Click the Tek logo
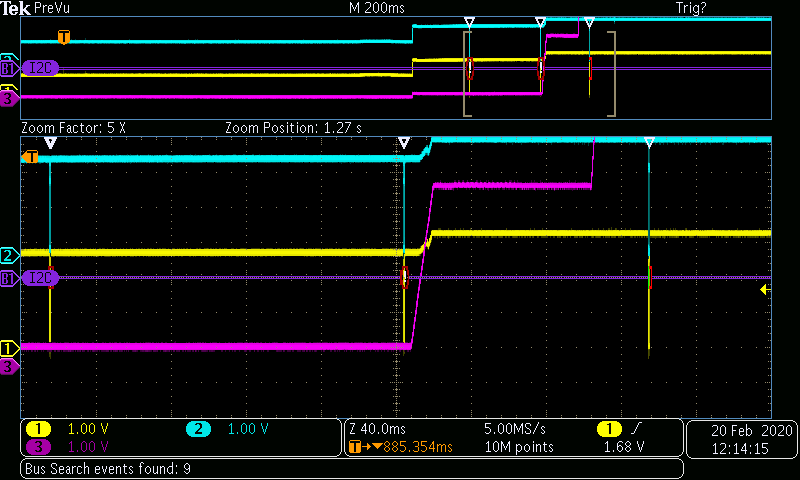 (15, 8)
